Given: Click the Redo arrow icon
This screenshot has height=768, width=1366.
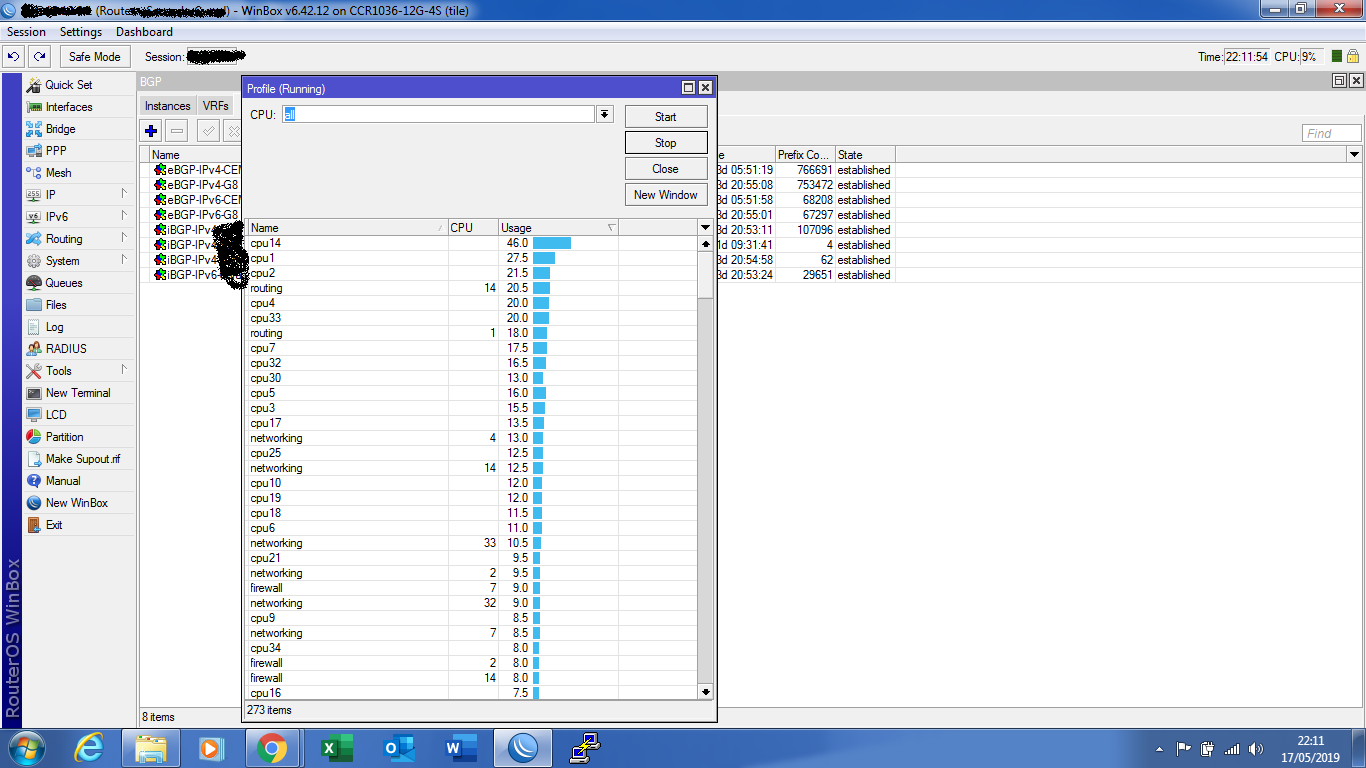Looking at the screenshot, I should pyautogui.click(x=39, y=57).
